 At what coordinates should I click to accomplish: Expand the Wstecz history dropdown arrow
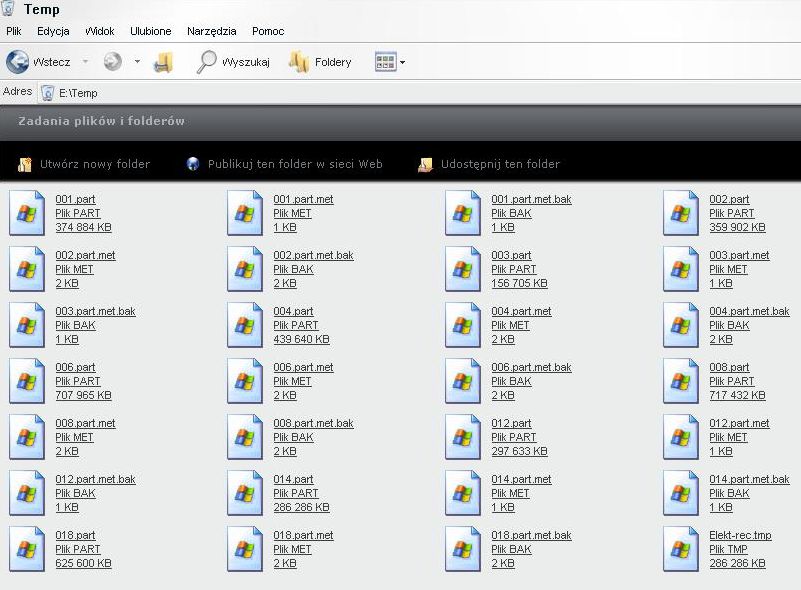(x=85, y=62)
